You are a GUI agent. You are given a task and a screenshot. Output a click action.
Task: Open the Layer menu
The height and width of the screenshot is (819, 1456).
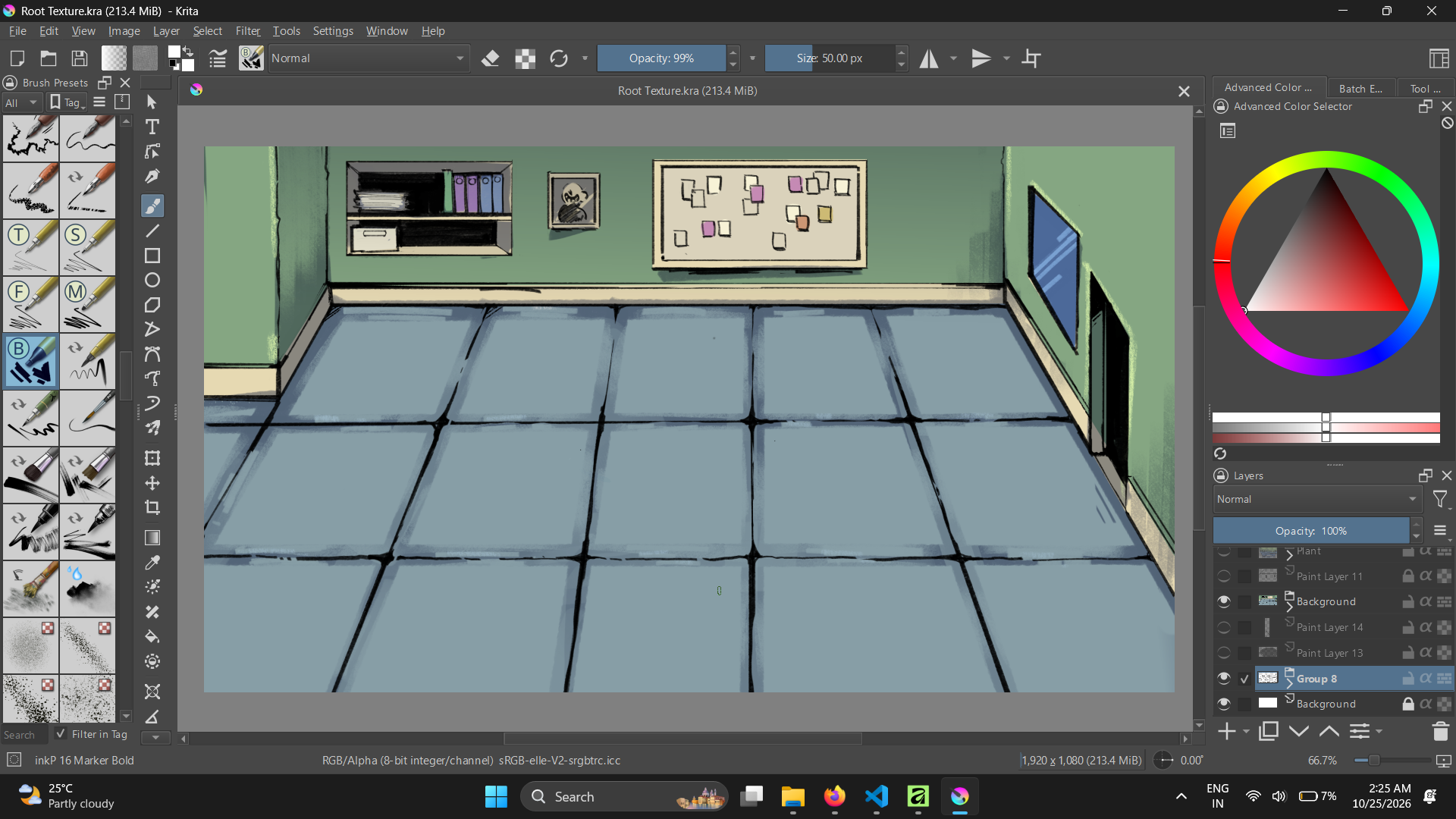[x=166, y=31]
